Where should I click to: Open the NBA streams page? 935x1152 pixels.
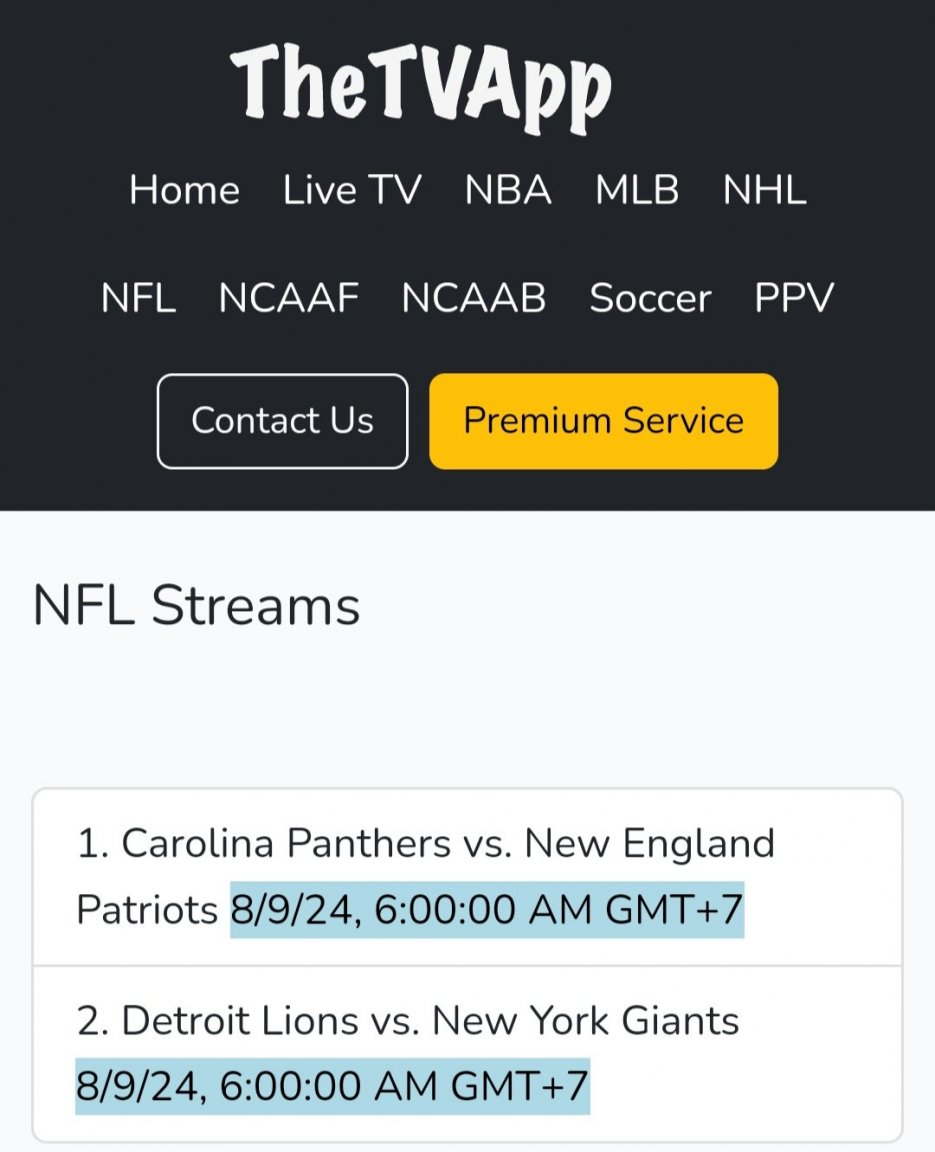[x=508, y=190]
